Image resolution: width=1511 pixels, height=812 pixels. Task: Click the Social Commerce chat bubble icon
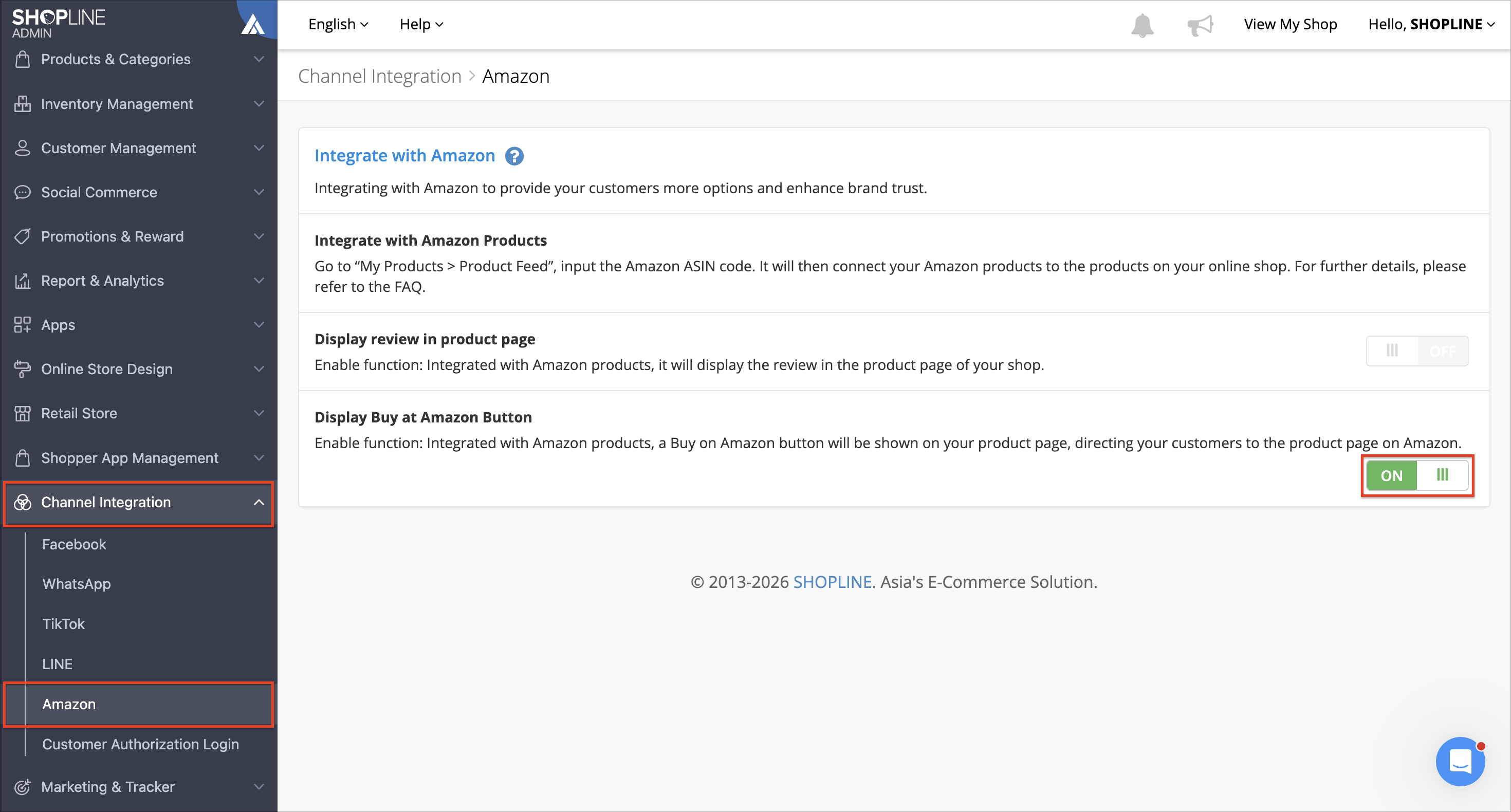click(22, 192)
